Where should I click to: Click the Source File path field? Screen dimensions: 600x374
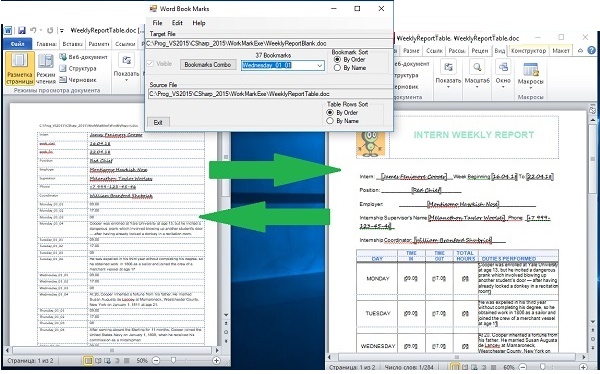270,94
